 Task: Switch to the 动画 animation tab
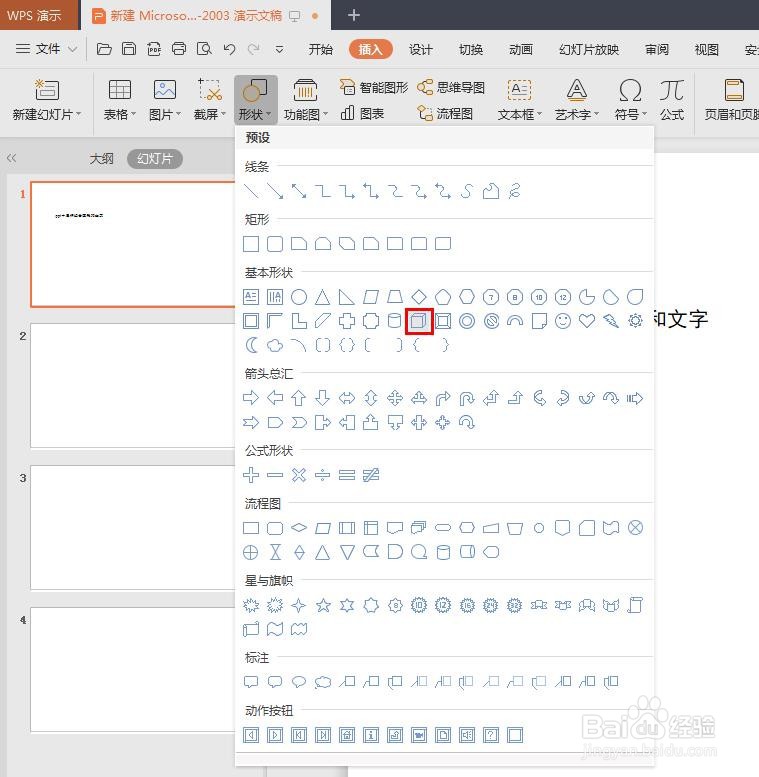(x=521, y=49)
